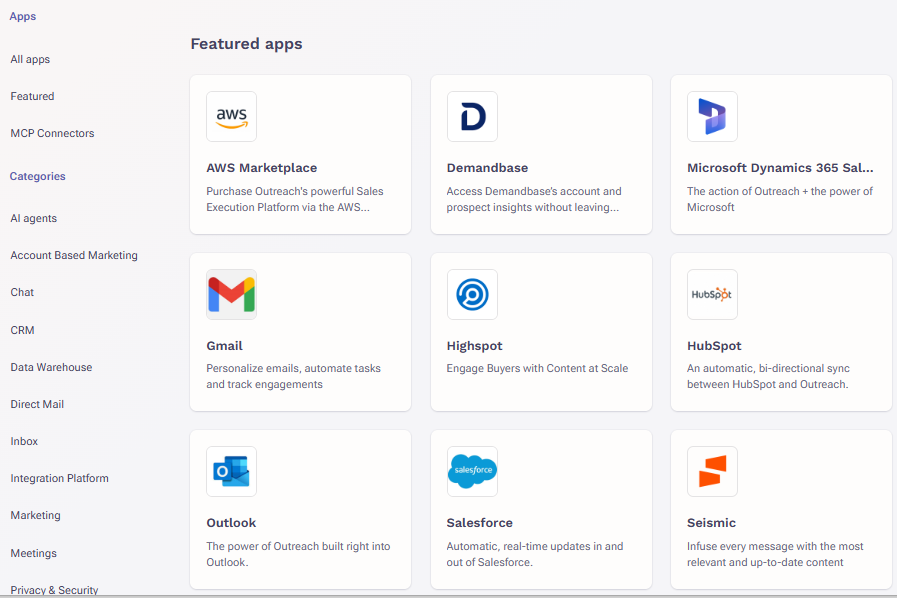Click 'Purchase Outreach's powerful Sales' description
The image size is (897, 598).
295,199
